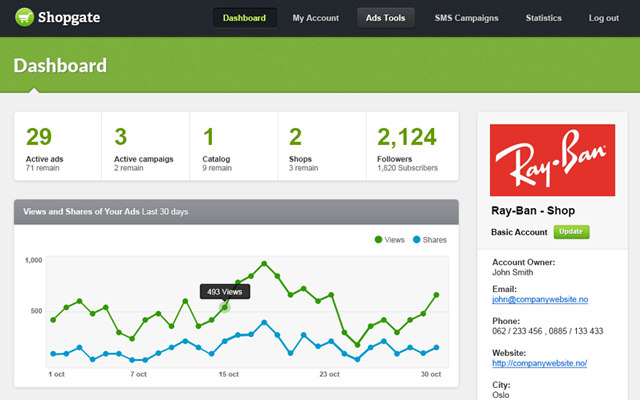Open the 1 Catalog stat tile

(x=232, y=147)
